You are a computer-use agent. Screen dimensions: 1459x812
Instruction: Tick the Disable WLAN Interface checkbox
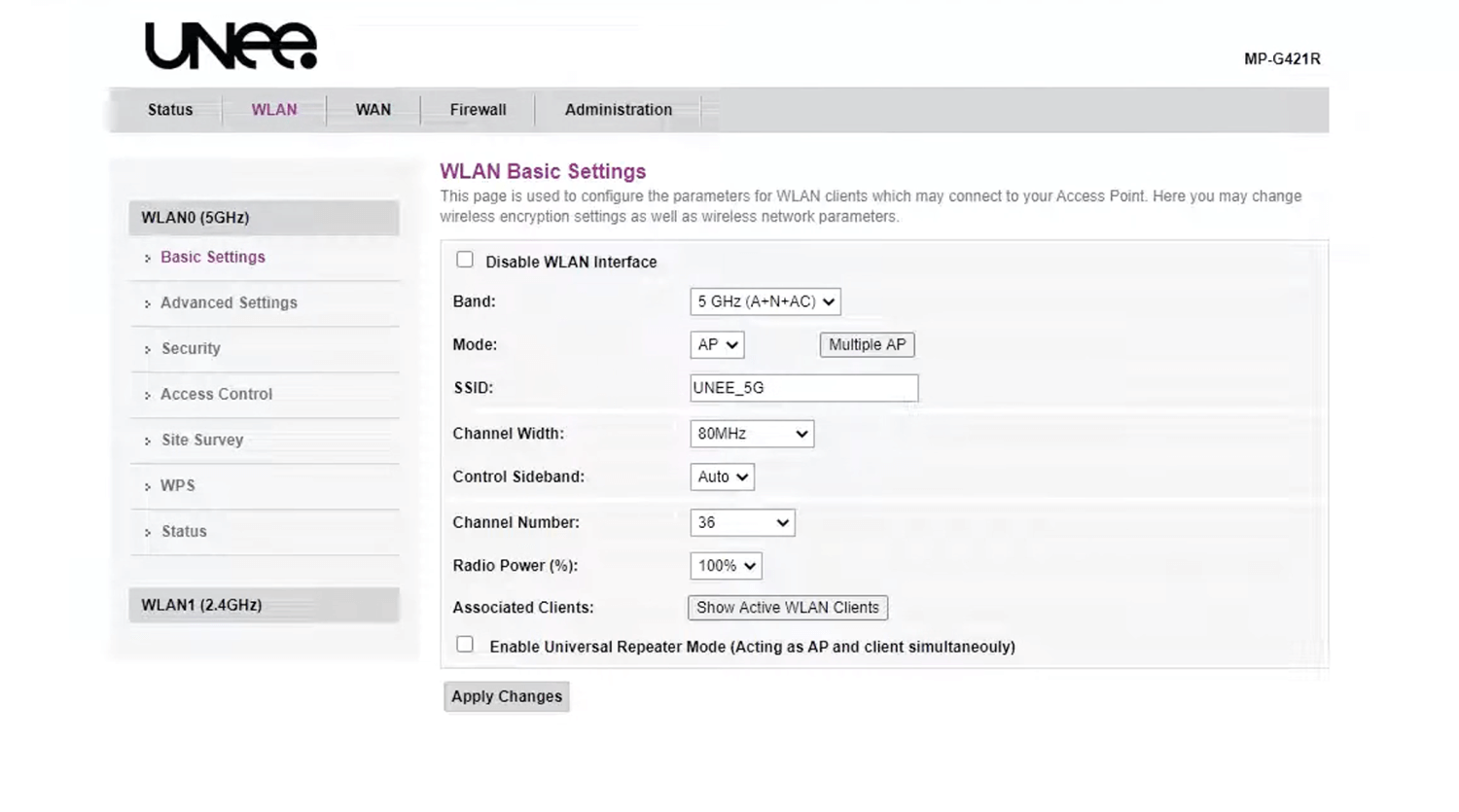click(465, 261)
